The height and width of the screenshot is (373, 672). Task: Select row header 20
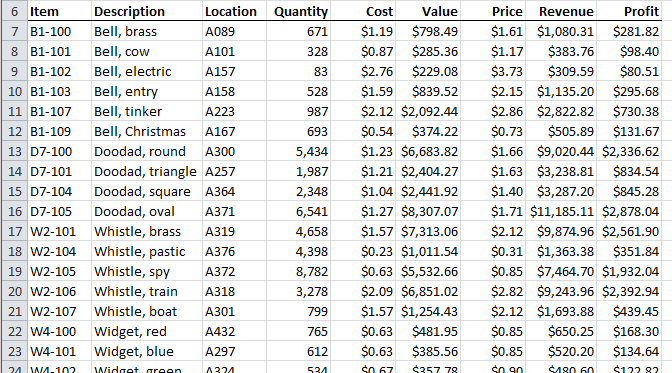(15, 292)
